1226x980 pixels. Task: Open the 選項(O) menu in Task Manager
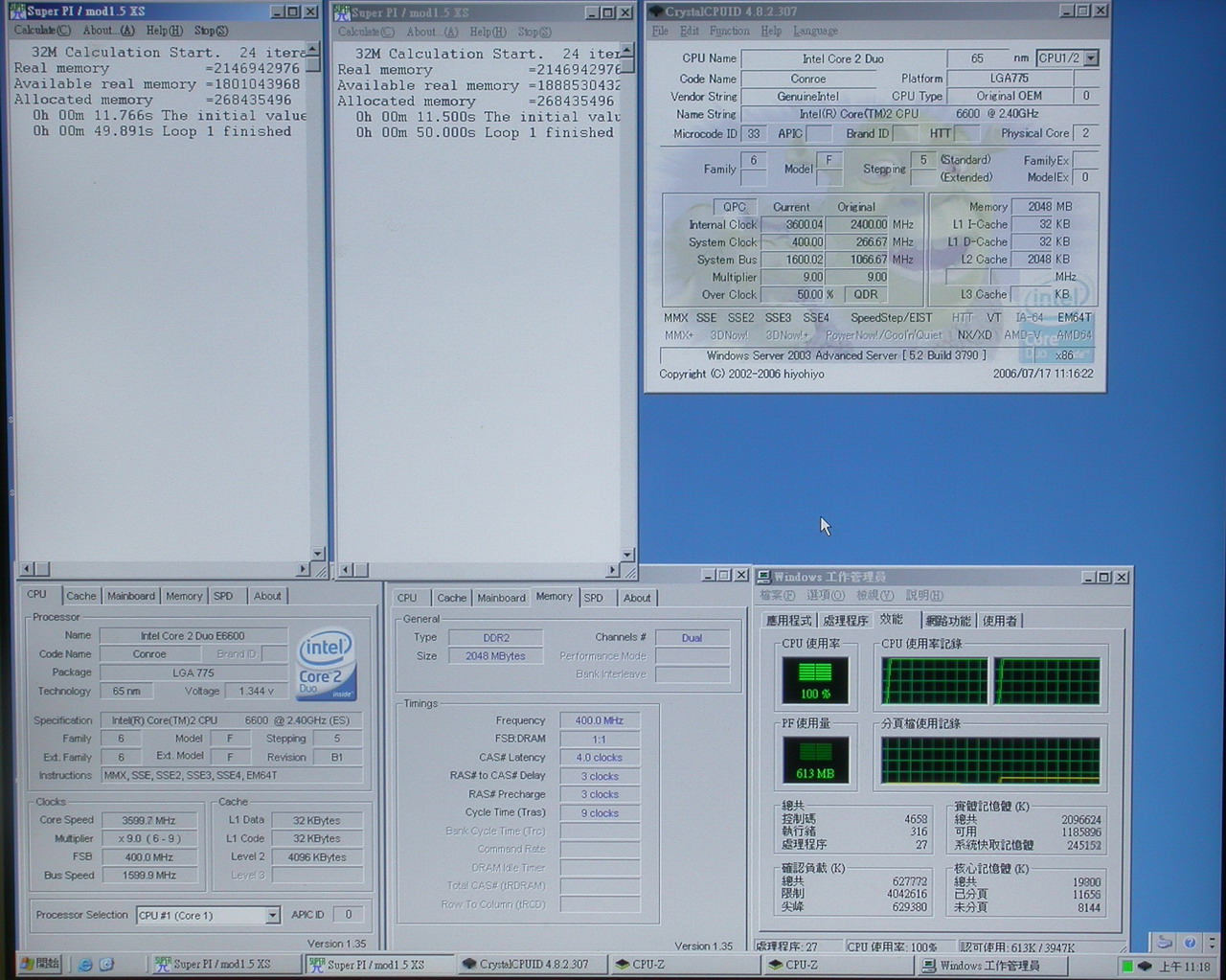(x=826, y=596)
